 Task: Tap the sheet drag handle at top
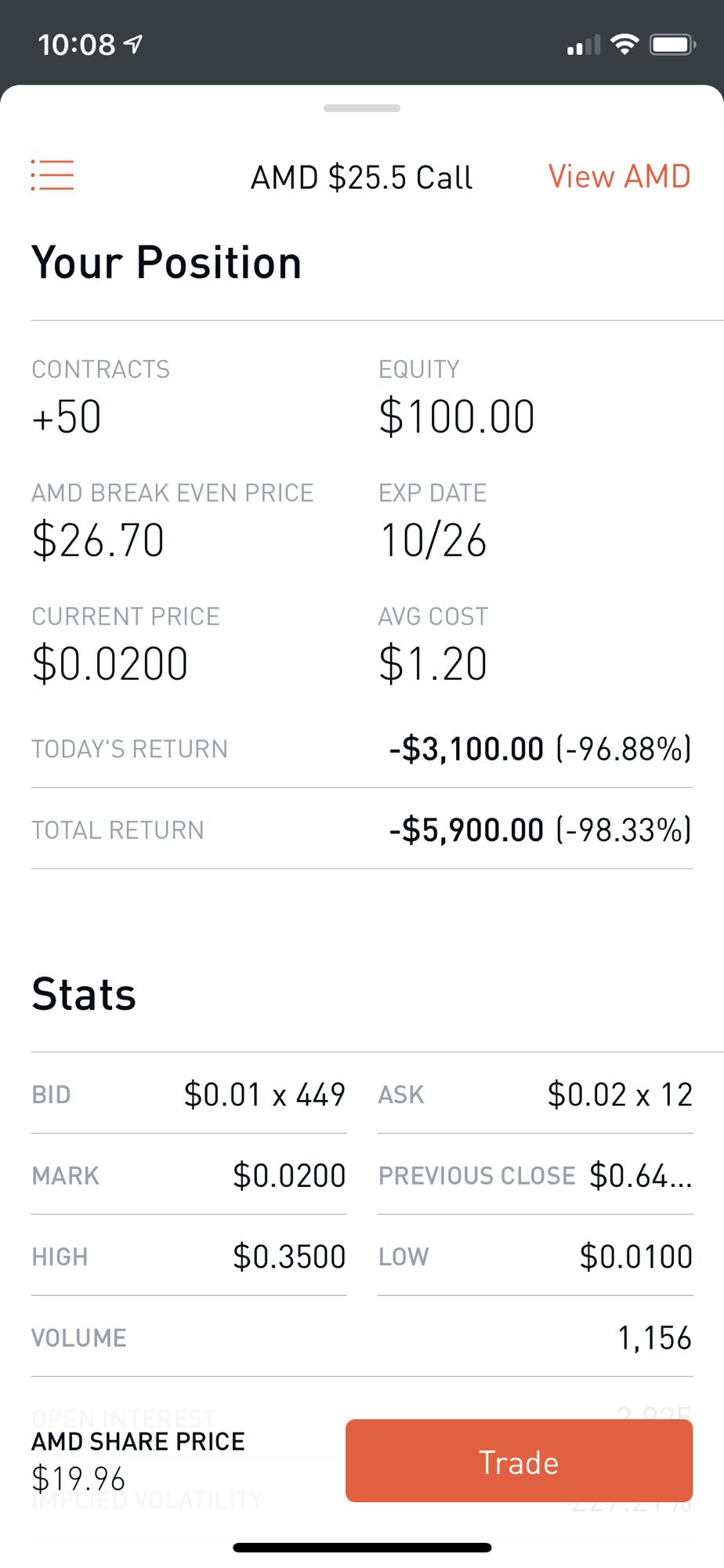[362, 108]
